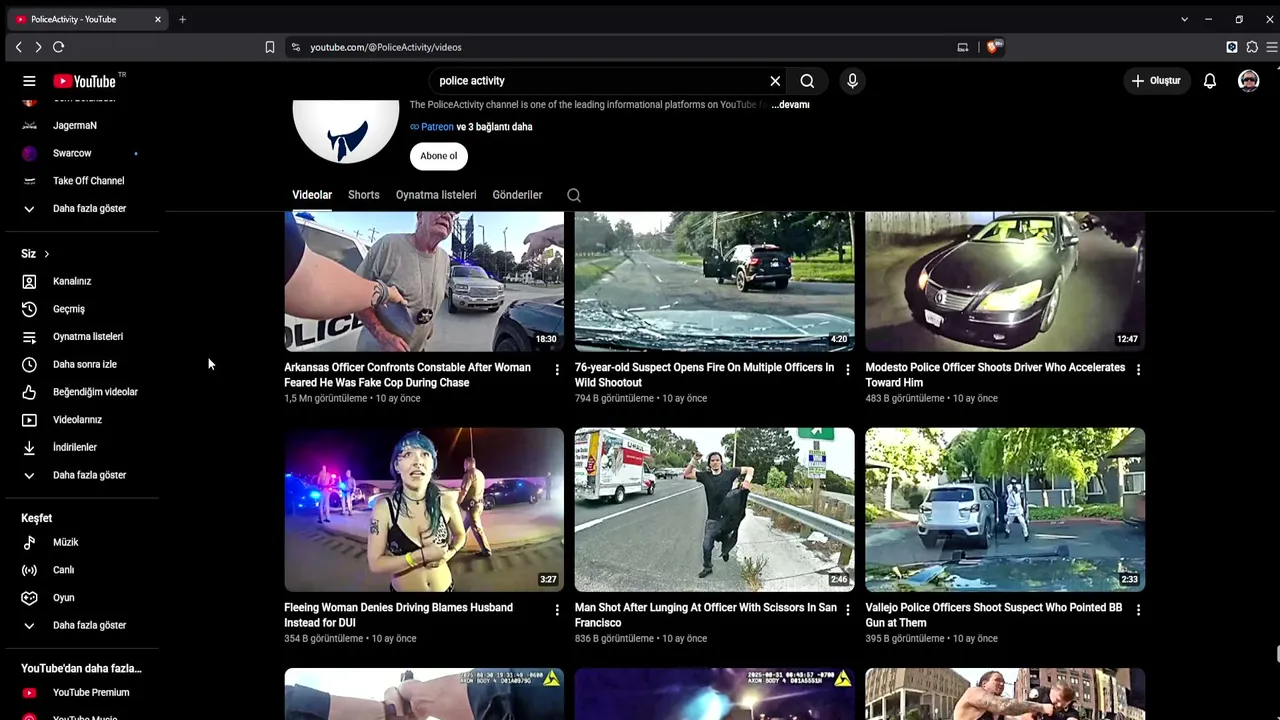1280x720 pixels.
Task: Go back in browser history
Action: [x=18, y=47]
